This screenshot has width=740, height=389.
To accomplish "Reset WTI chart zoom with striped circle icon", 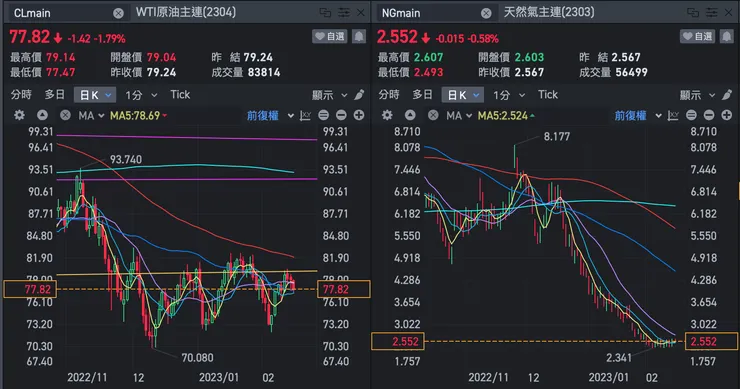I will pos(324,115).
